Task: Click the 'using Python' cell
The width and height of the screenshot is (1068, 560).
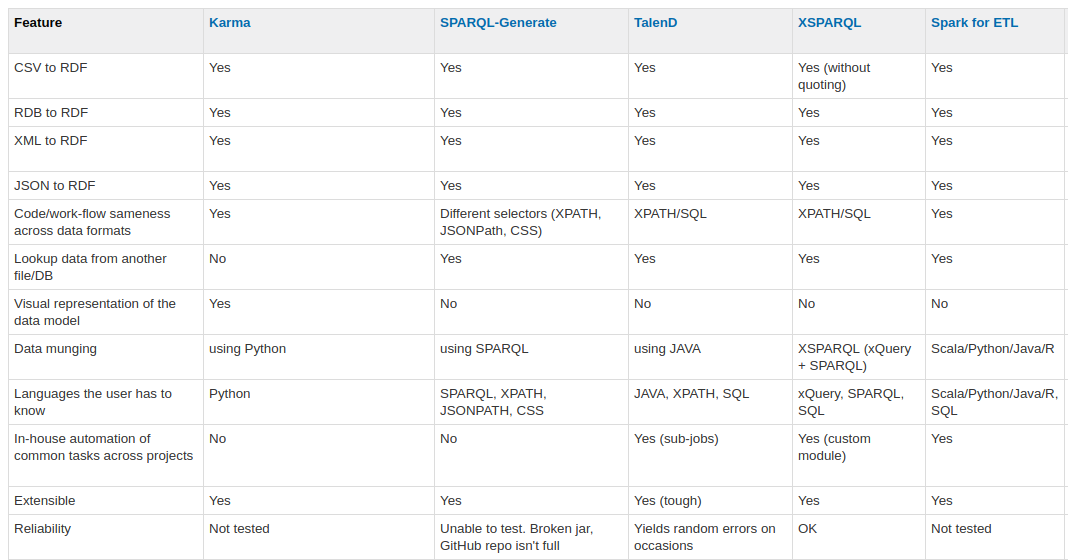Action: 247,349
